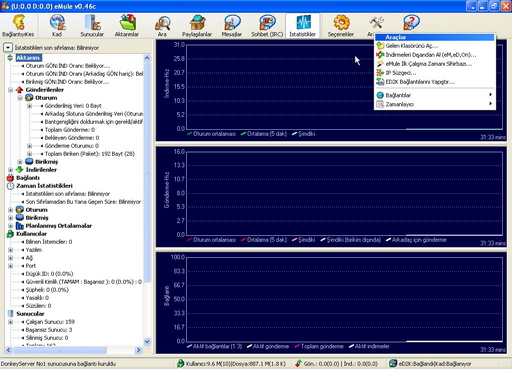Click the Gön/İnd transfer arrows status icon

click(x=298, y=363)
